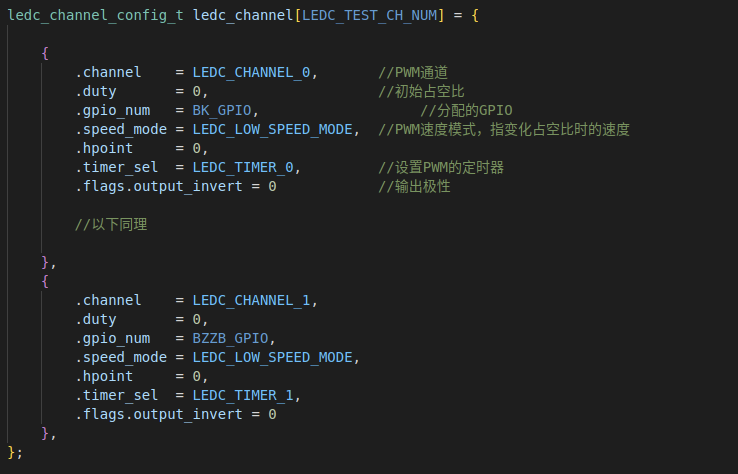The width and height of the screenshot is (738, 474).
Task: Click the ledc_channel_config_t type name
Action: pos(96,16)
